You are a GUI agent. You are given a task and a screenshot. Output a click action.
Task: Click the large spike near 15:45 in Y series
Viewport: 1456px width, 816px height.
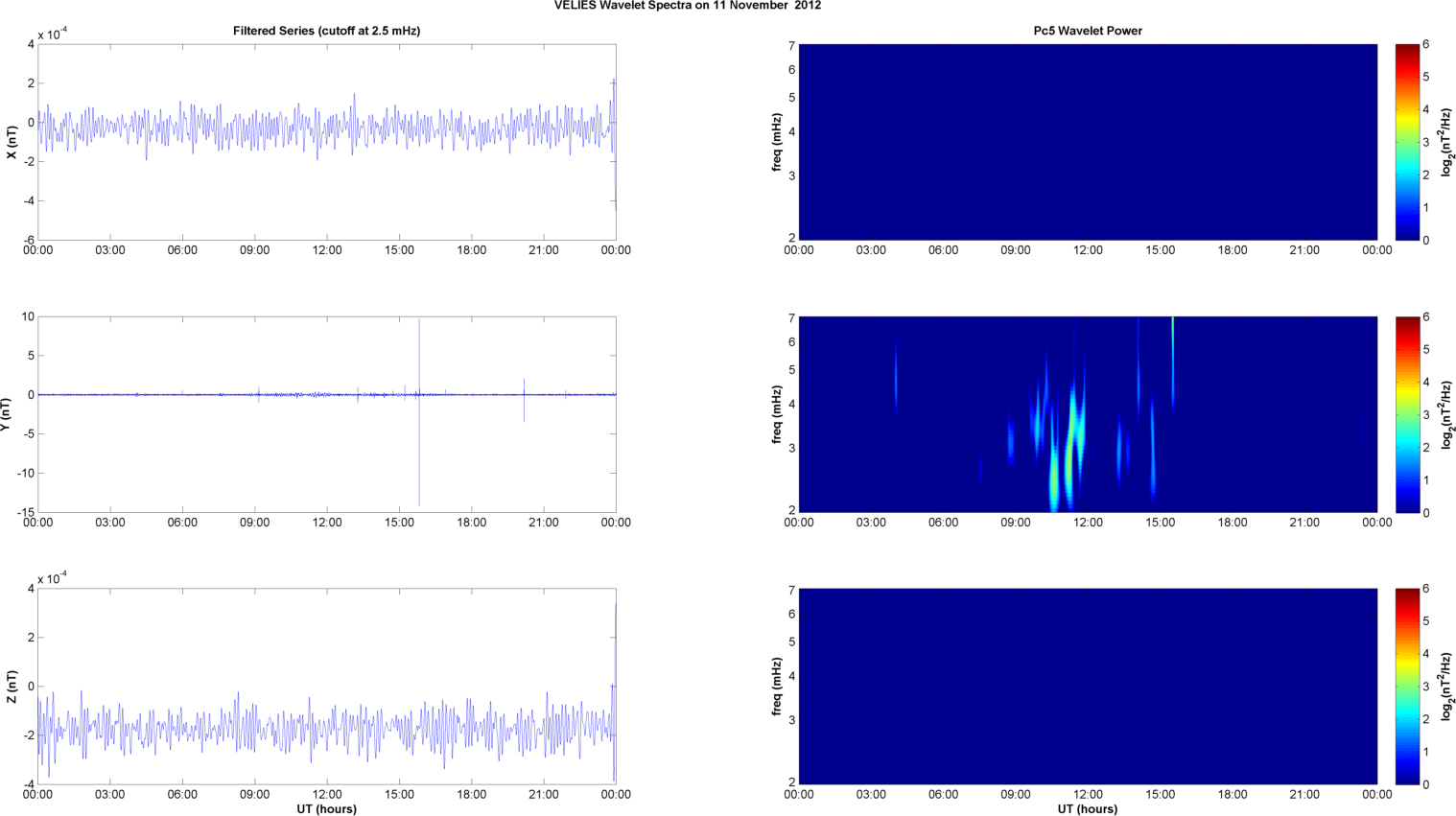[419, 412]
